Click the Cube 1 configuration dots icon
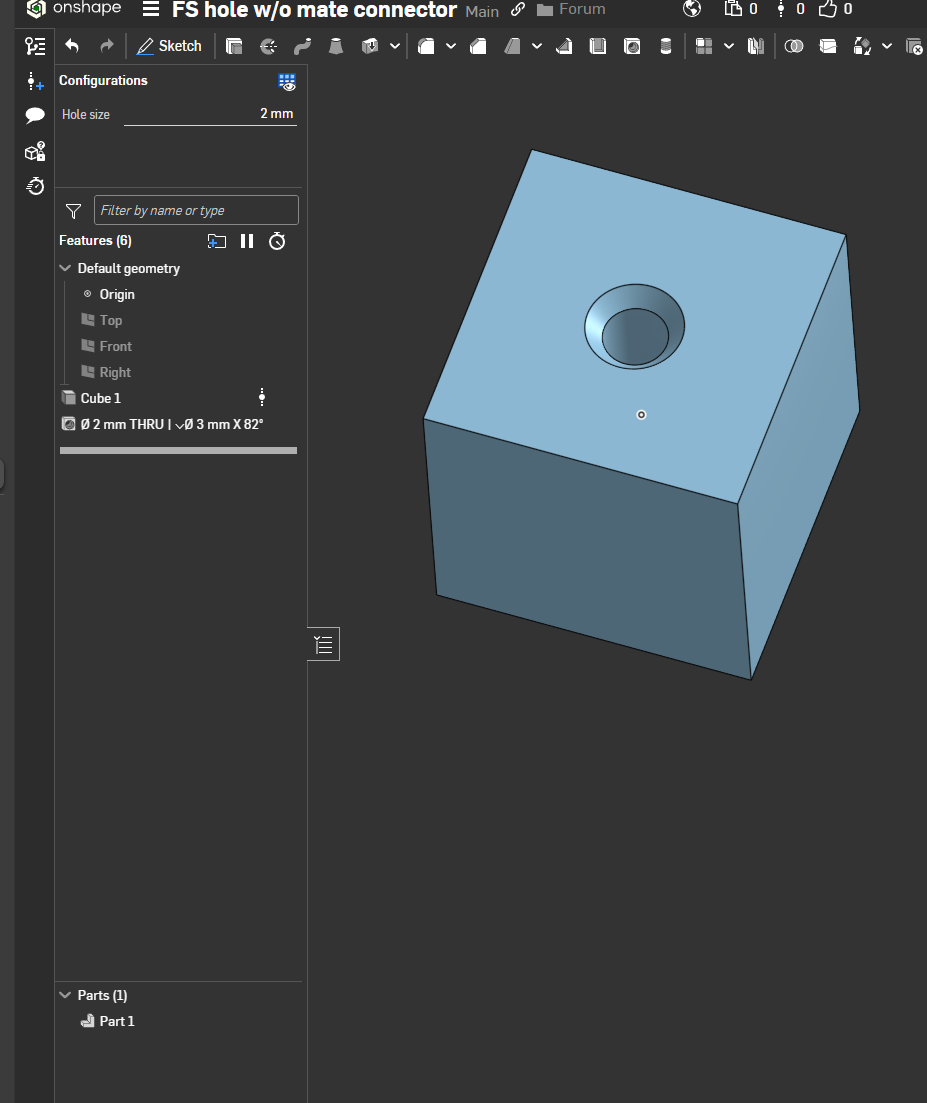Viewport: 927px width, 1103px height. (262, 397)
